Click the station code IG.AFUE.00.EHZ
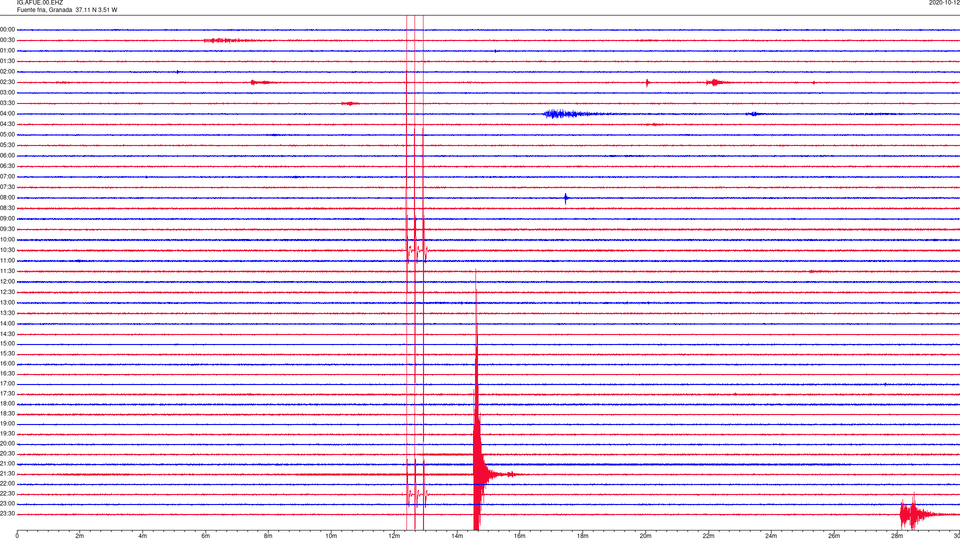Viewport: 960px width, 540px height. 40,3
